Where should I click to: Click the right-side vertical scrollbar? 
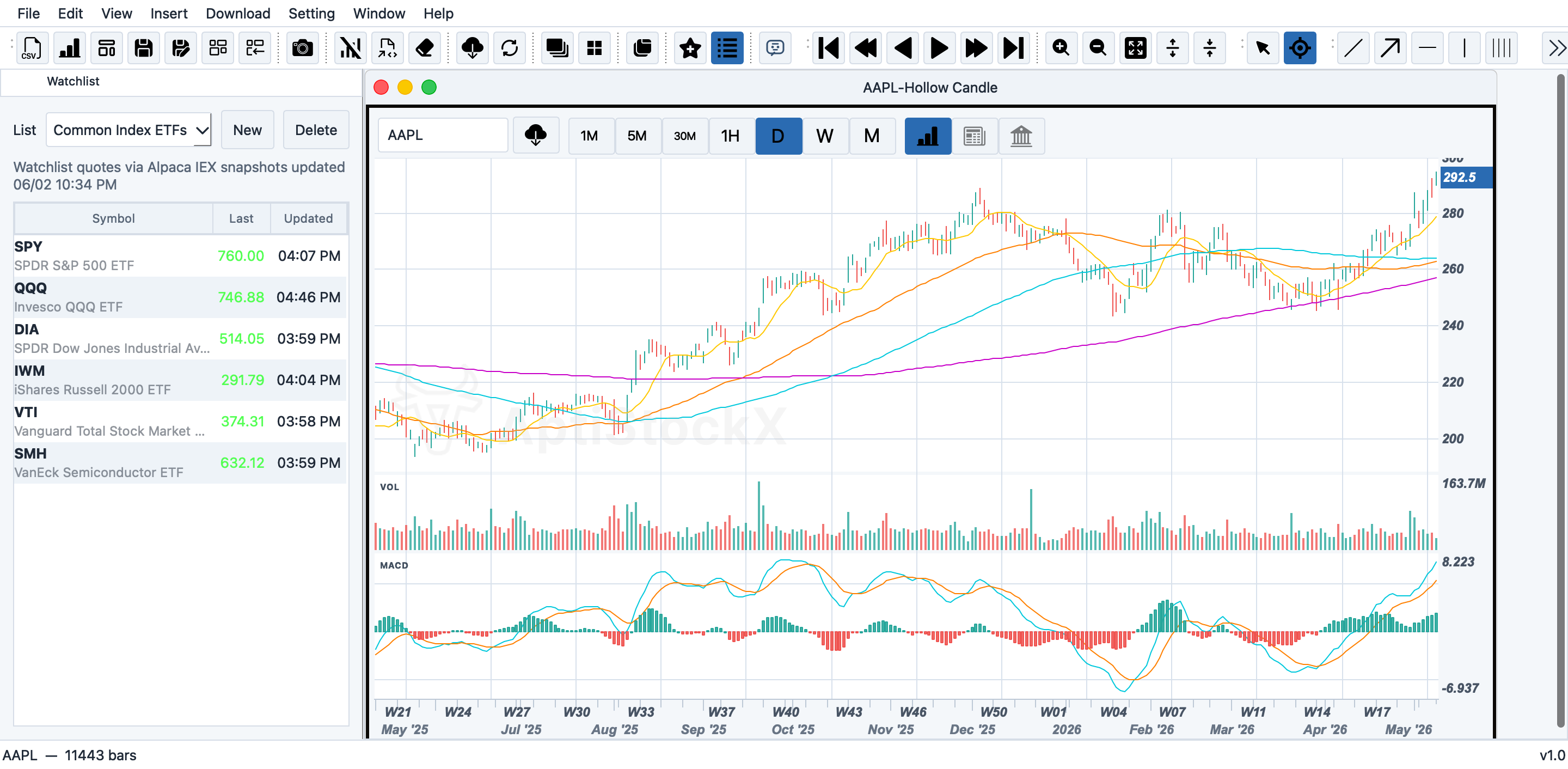point(1561,402)
